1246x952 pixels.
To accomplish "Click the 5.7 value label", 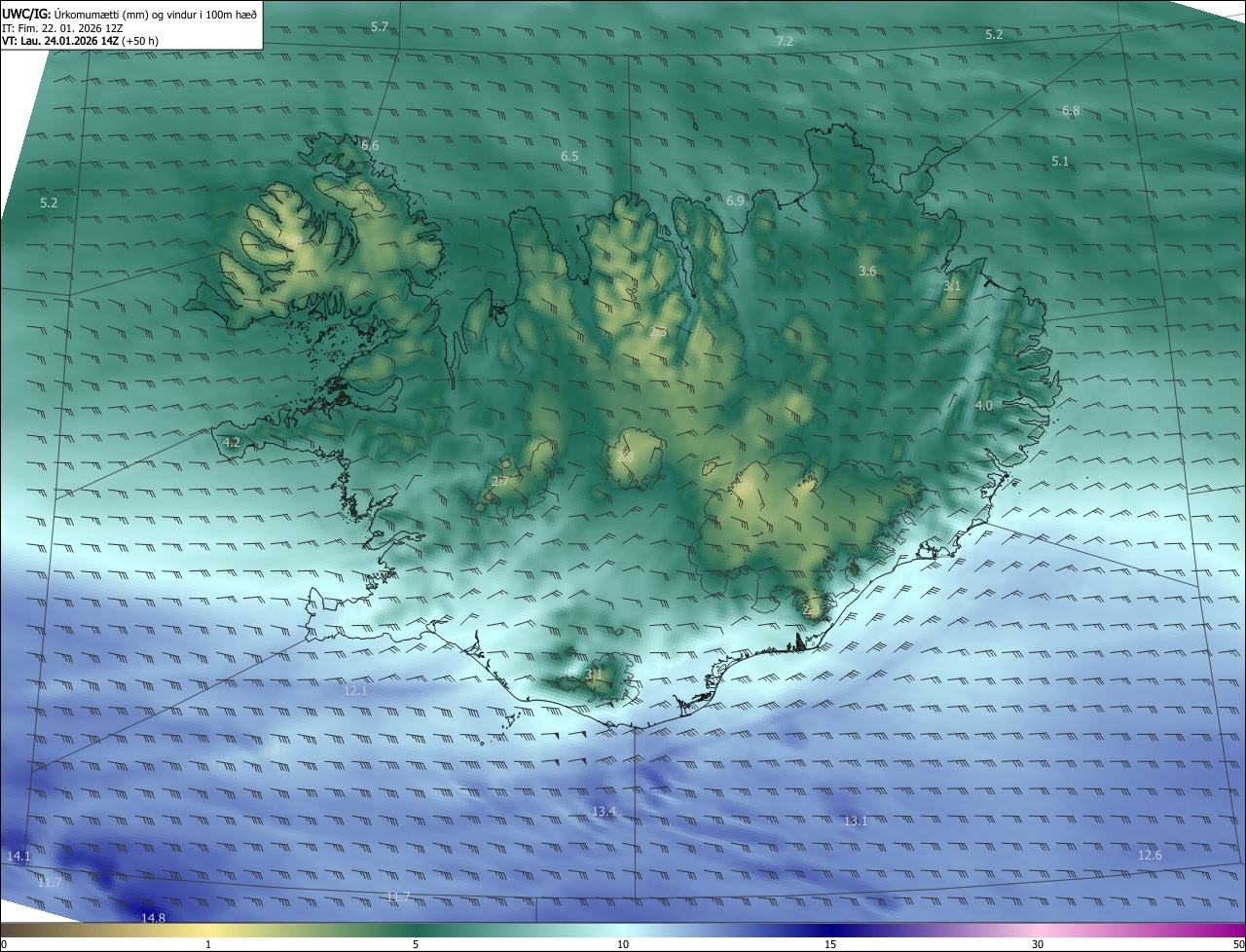I will [380, 27].
